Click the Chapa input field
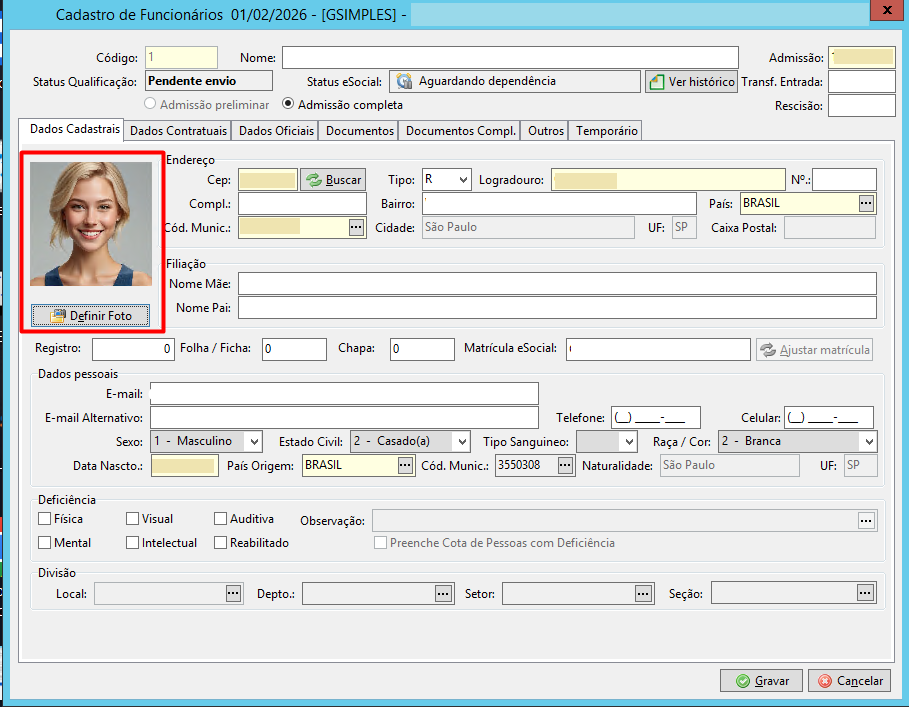909x707 pixels. pyautogui.click(x=422, y=349)
